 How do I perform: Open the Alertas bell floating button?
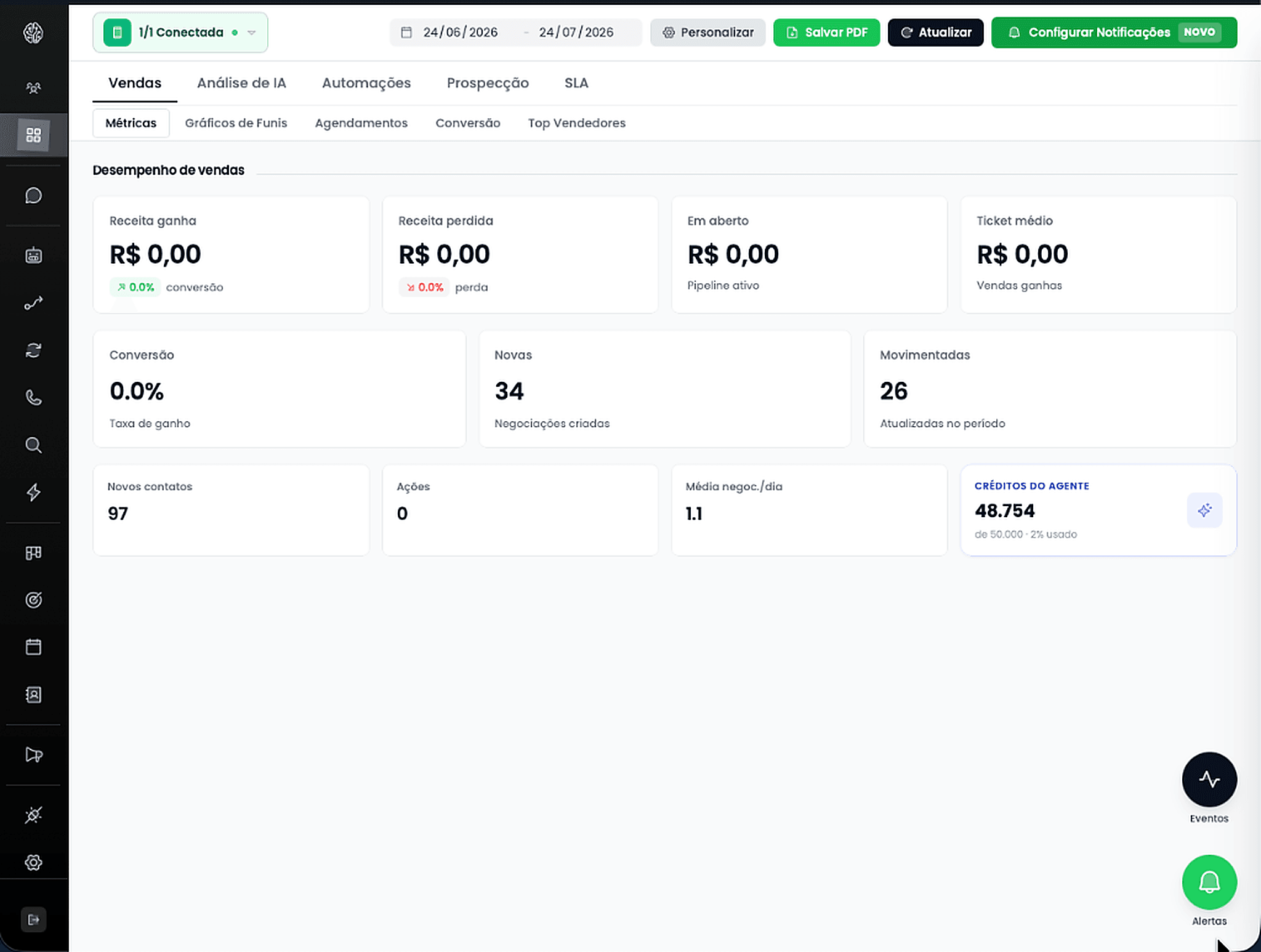[x=1209, y=882]
